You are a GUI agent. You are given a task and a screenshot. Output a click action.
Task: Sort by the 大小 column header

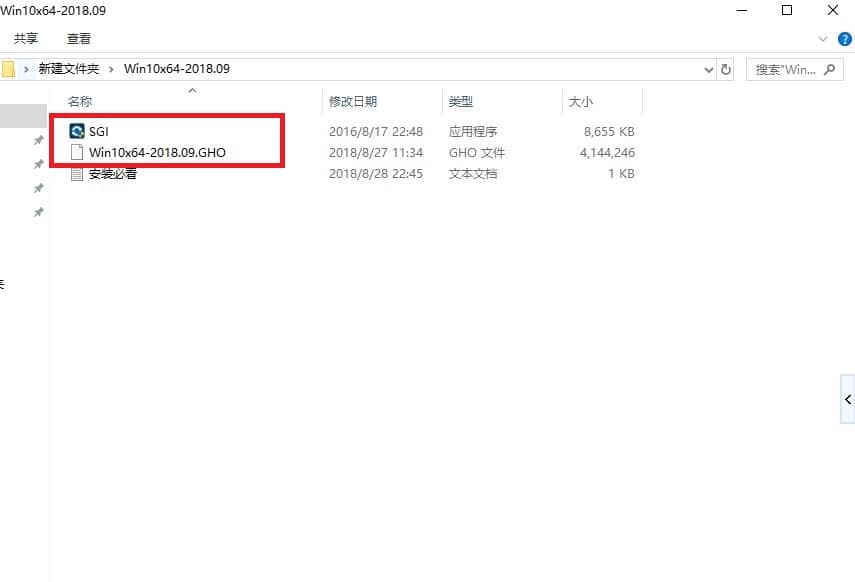(x=580, y=102)
